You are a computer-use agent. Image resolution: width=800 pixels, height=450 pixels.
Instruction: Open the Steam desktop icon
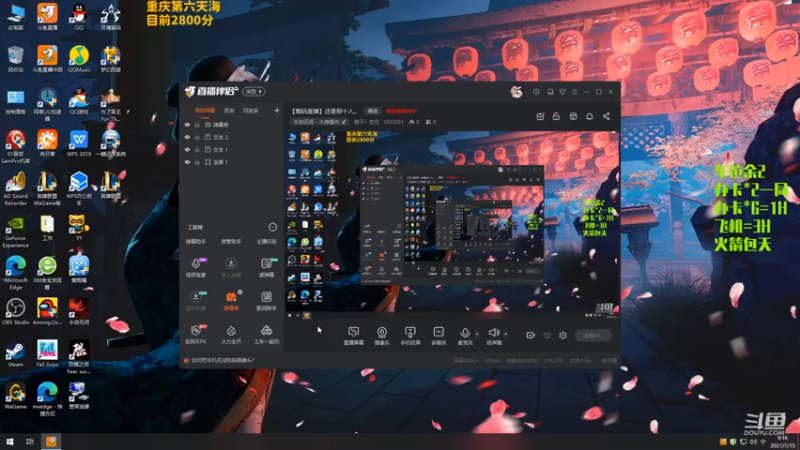pos(15,355)
